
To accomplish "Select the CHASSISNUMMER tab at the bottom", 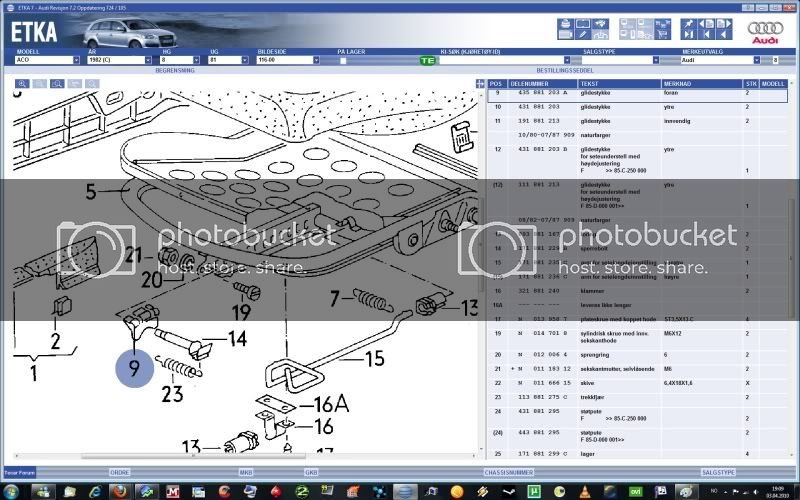I will (506, 471).
